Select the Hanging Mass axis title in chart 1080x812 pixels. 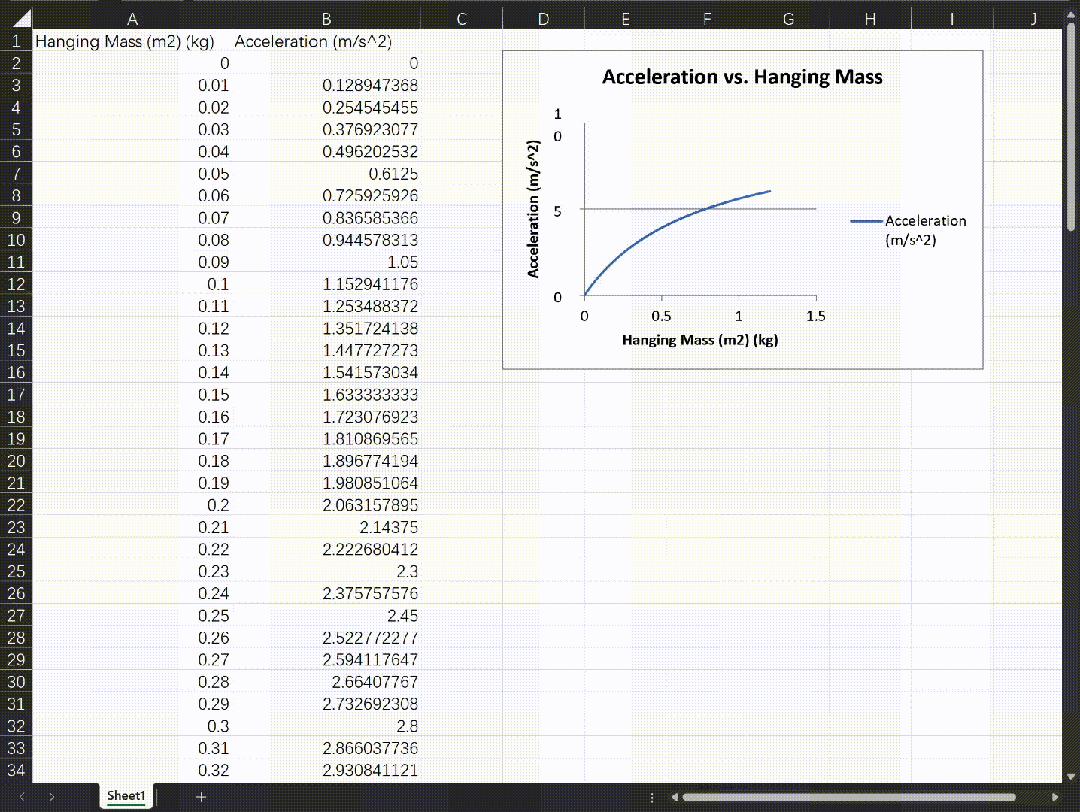[x=700, y=340]
